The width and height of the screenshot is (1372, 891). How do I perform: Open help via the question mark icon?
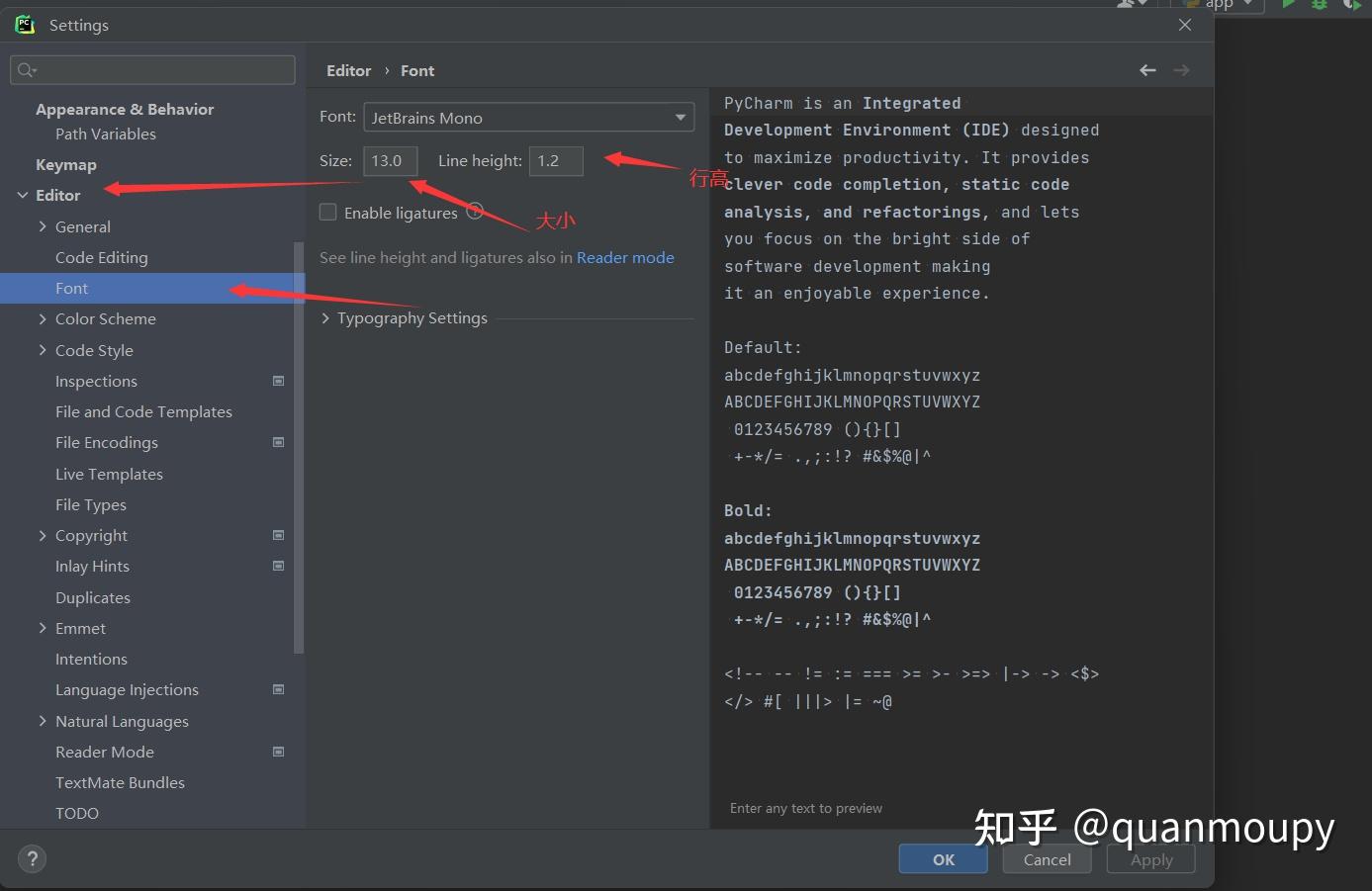pos(32,858)
